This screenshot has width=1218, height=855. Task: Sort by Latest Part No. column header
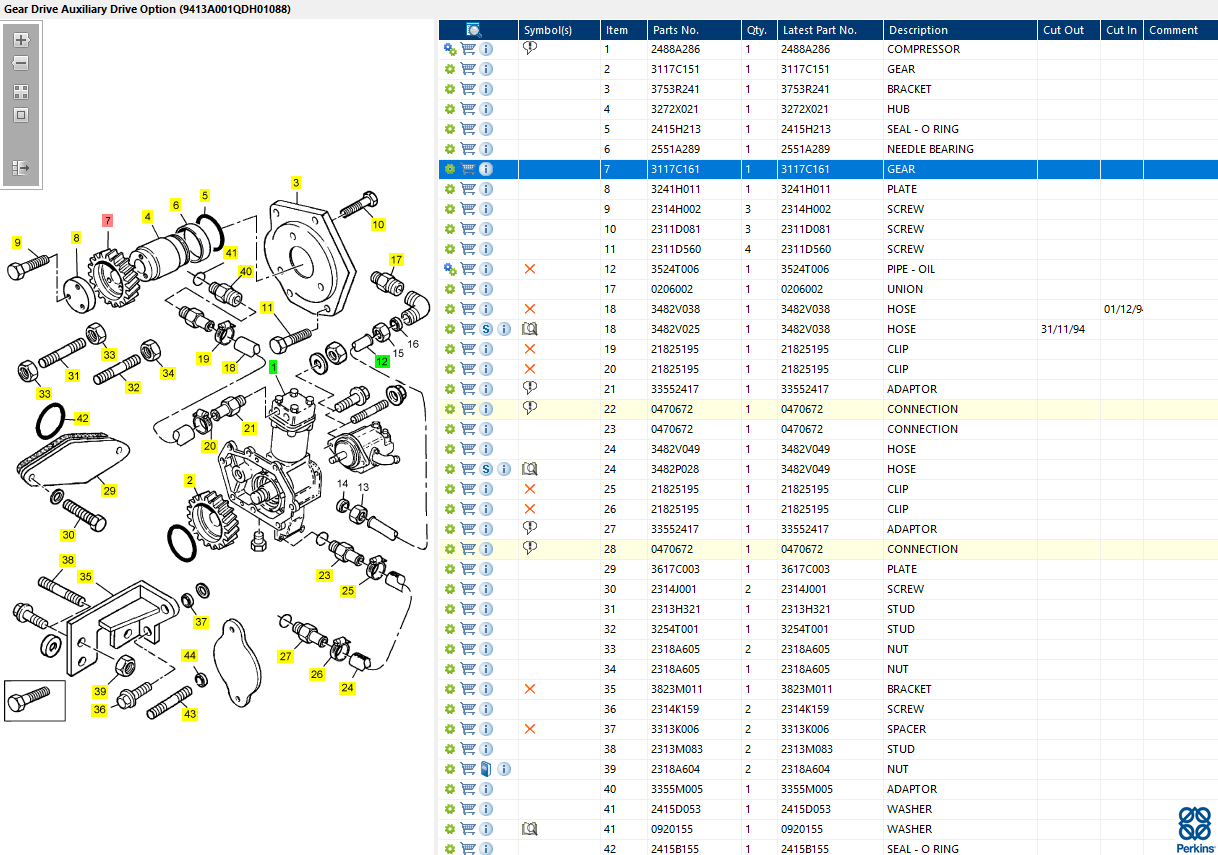[830, 30]
